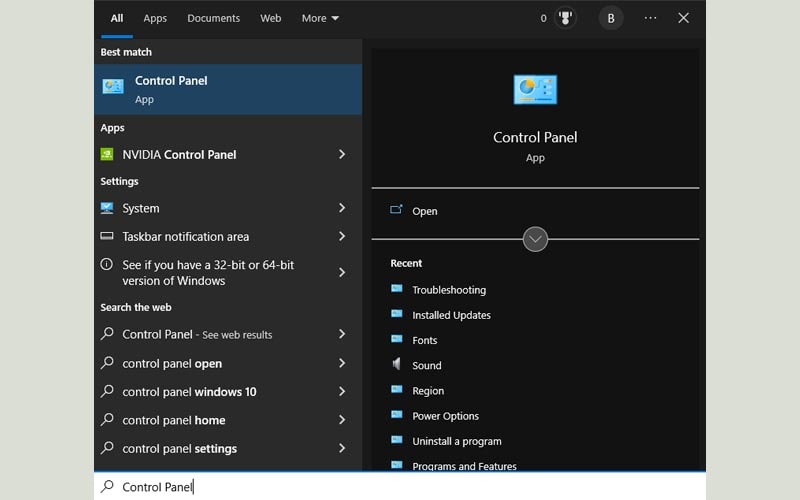Image resolution: width=800 pixels, height=500 pixels.
Task: Expand control panel windows 10 suggestion arrow
Action: pos(342,391)
